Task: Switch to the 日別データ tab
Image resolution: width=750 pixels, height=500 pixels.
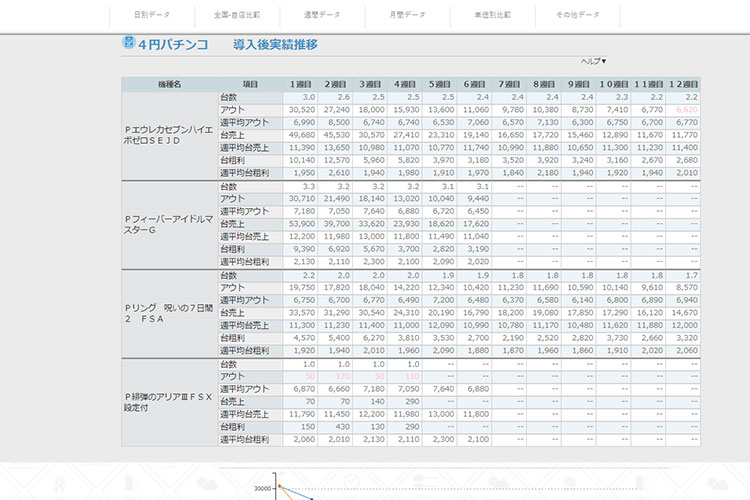Action: tap(152, 15)
